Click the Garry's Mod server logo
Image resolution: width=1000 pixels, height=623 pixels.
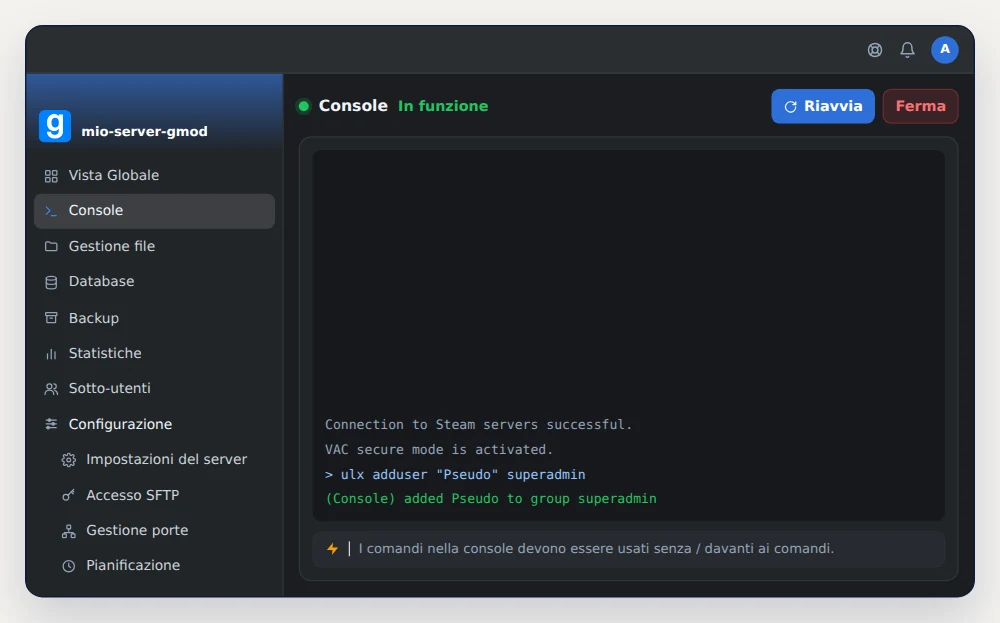click(55, 126)
